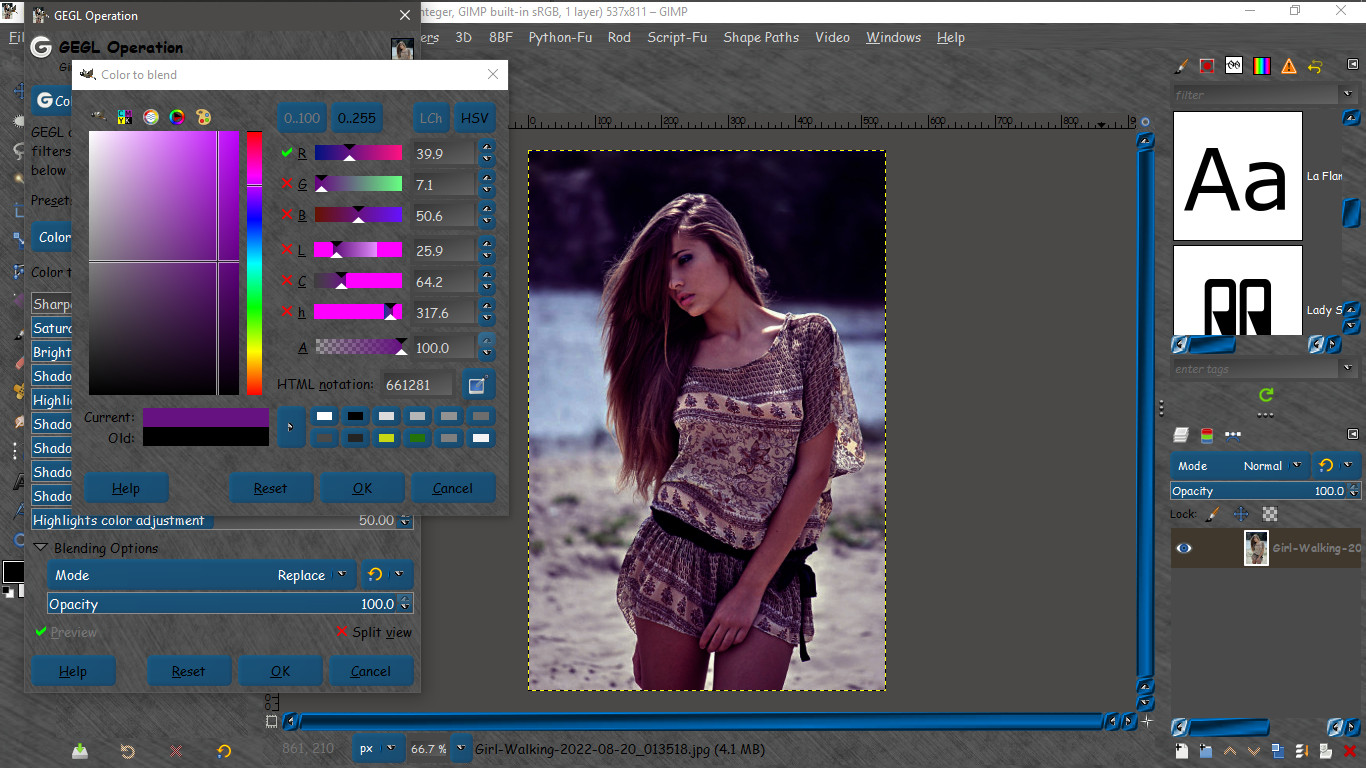
Task: Open the Palette selector icon
Action: click(x=203, y=117)
